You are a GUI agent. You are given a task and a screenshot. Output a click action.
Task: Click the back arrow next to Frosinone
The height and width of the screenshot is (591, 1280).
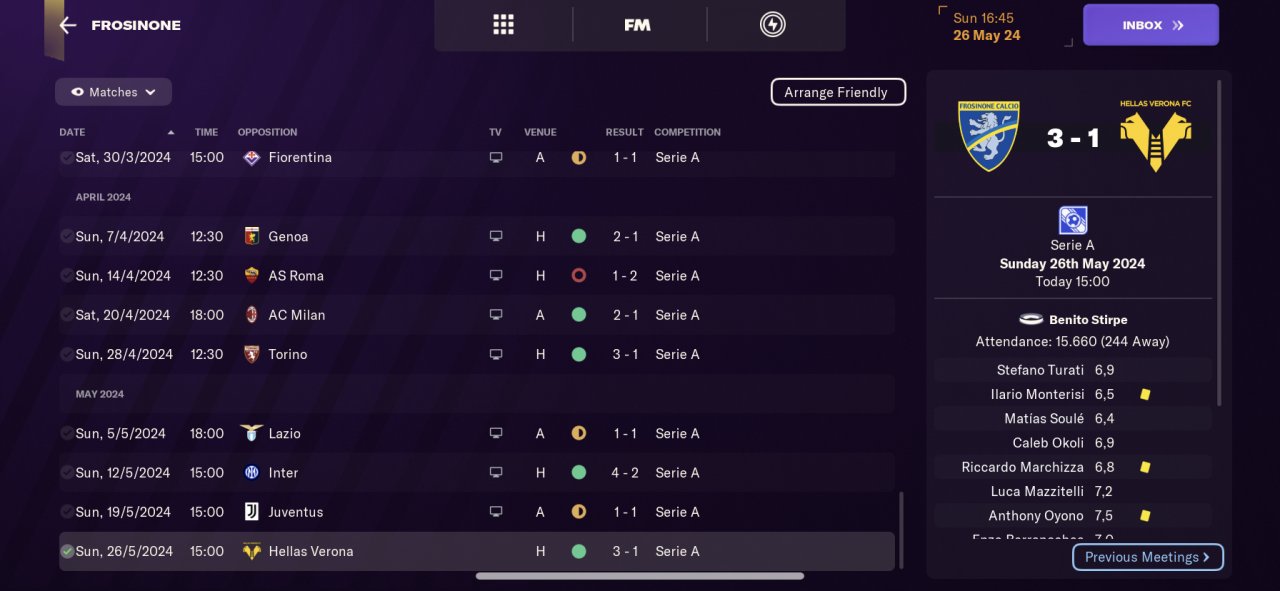[68, 25]
